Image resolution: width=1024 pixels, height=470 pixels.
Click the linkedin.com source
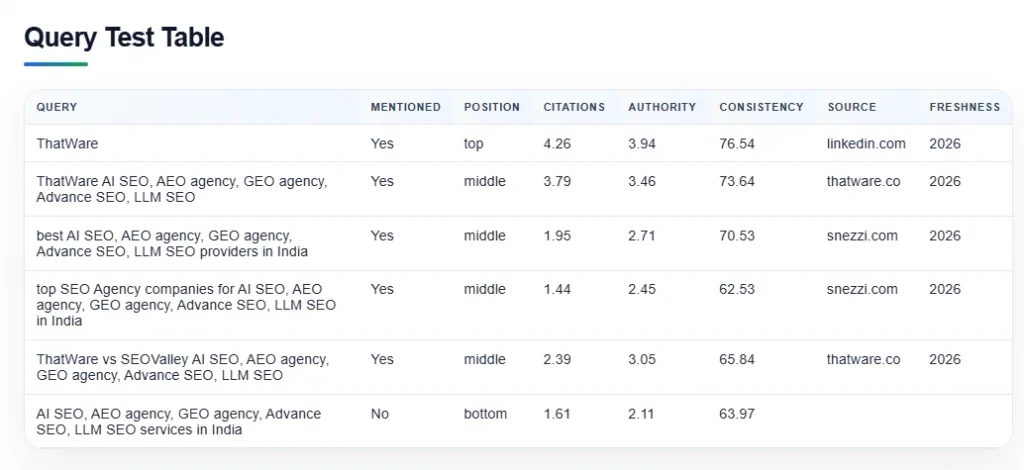point(867,144)
